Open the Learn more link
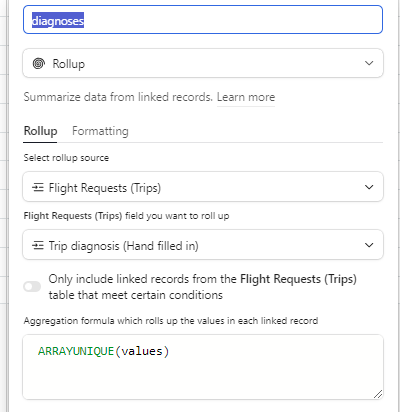This screenshot has width=400, height=412. (246, 97)
